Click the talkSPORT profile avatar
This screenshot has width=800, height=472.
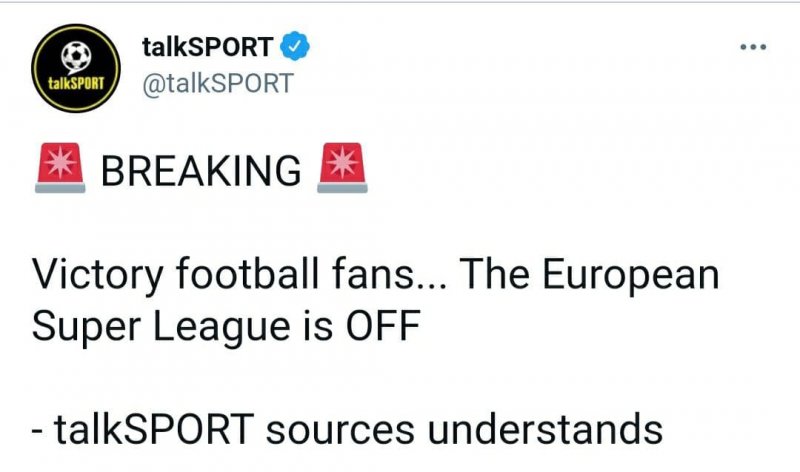pyautogui.click(x=71, y=68)
